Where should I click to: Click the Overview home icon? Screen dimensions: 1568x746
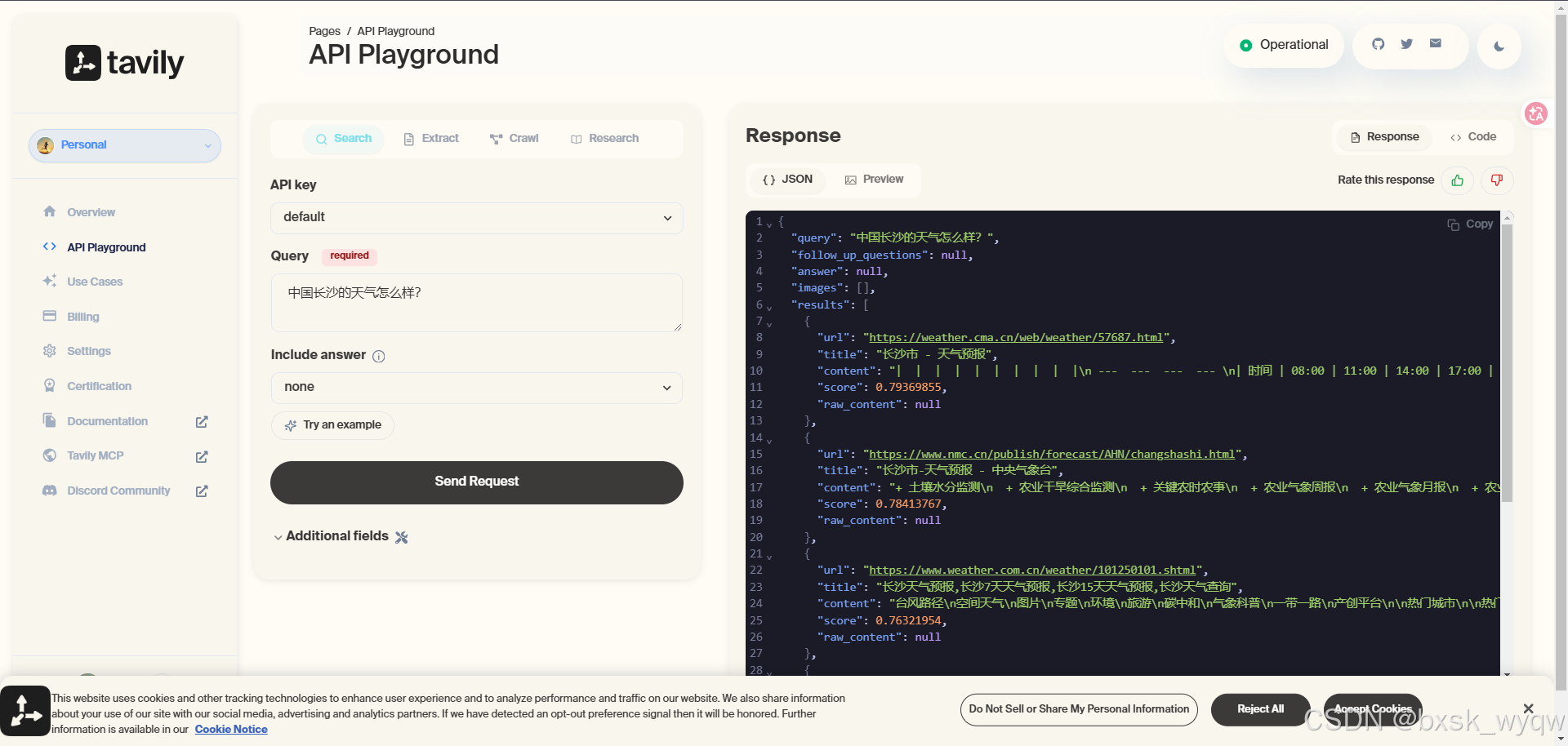click(50, 211)
